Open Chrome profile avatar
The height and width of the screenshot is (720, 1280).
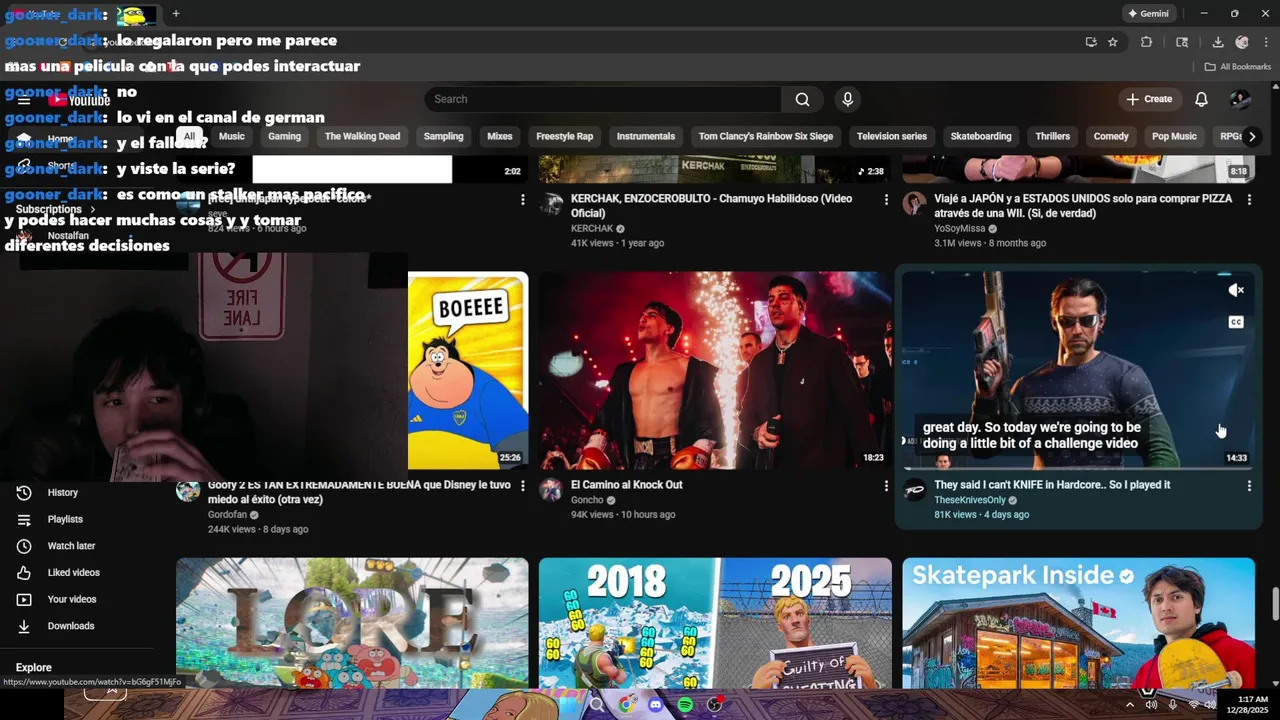pos(1242,42)
